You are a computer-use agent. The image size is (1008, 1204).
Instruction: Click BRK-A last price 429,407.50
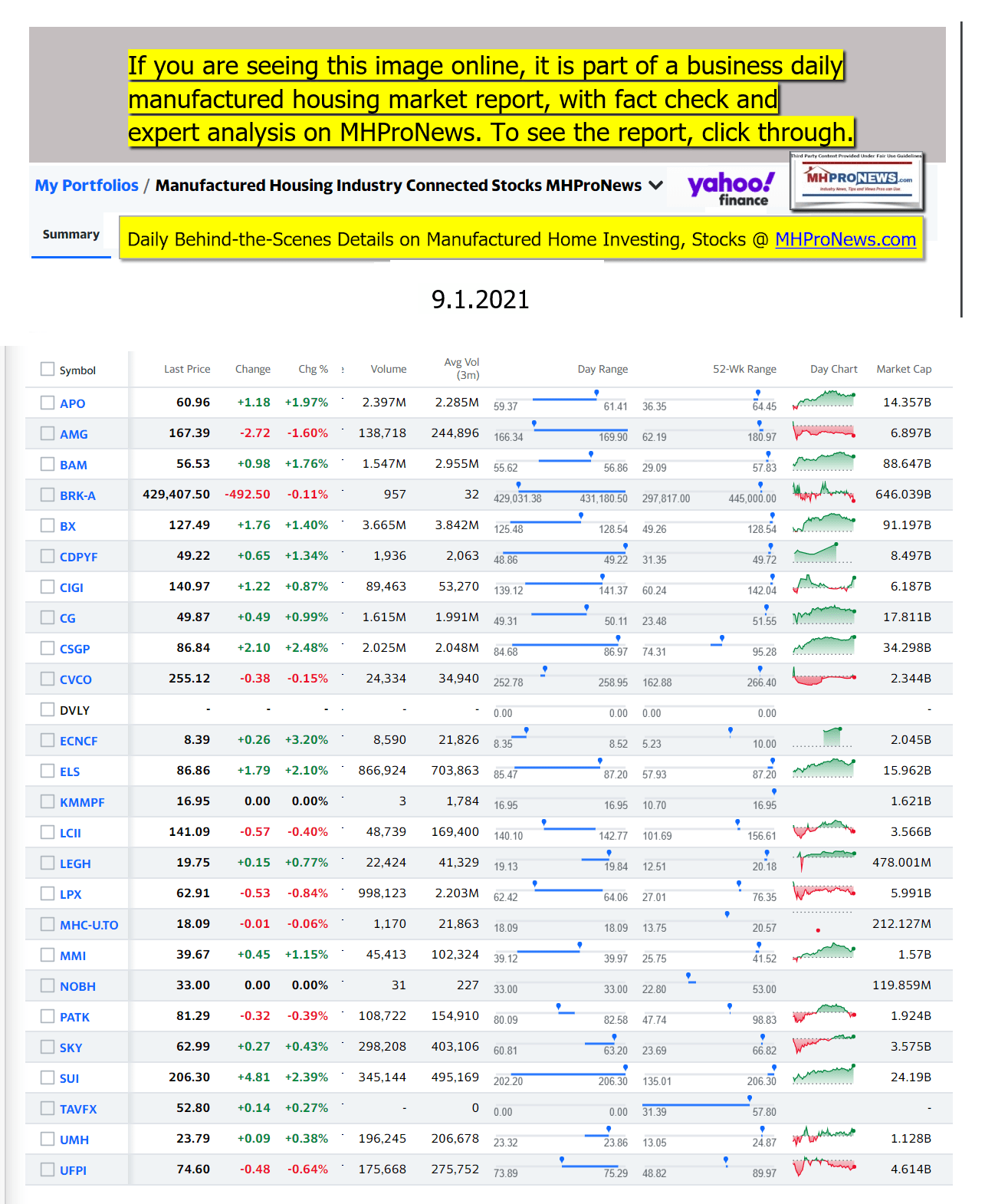click(176, 494)
